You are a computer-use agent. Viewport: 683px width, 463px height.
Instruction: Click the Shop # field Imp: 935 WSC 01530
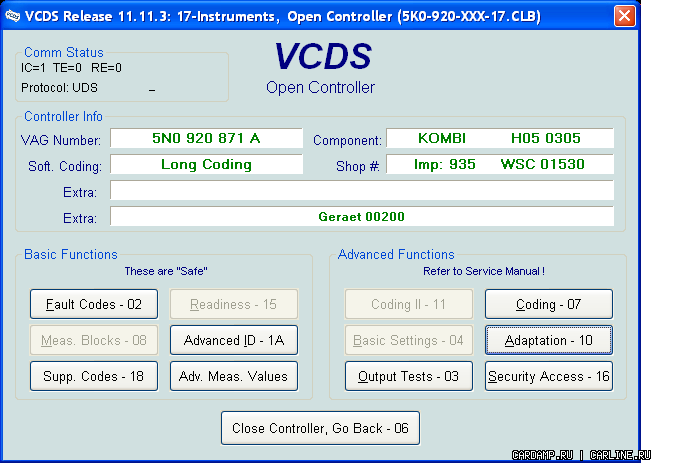tap(500, 165)
